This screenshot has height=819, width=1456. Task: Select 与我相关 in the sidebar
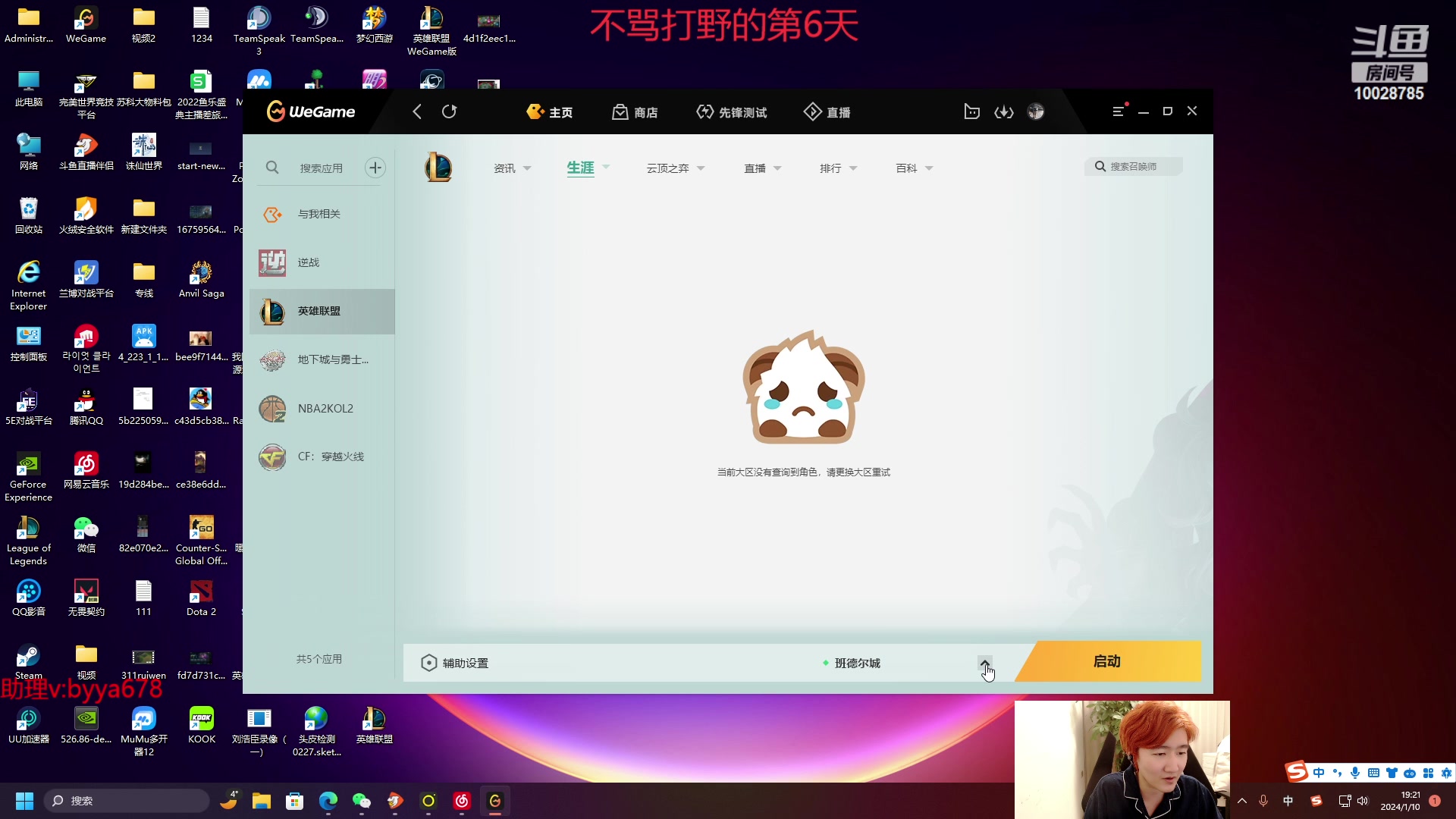(322, 215)
